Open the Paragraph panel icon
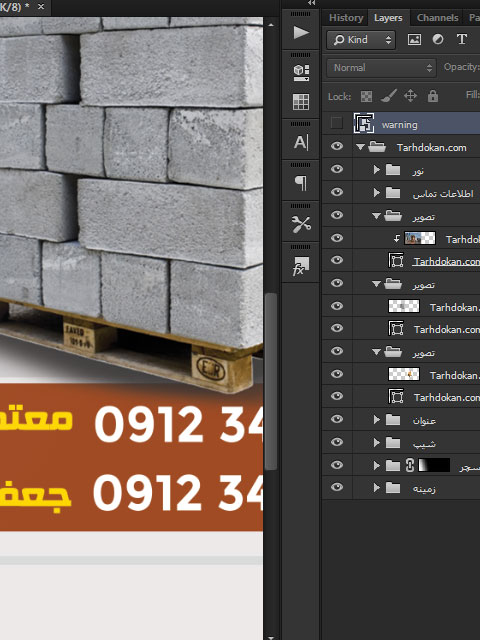The height and width of the screenshot is (640, 480). click(301, 183)
